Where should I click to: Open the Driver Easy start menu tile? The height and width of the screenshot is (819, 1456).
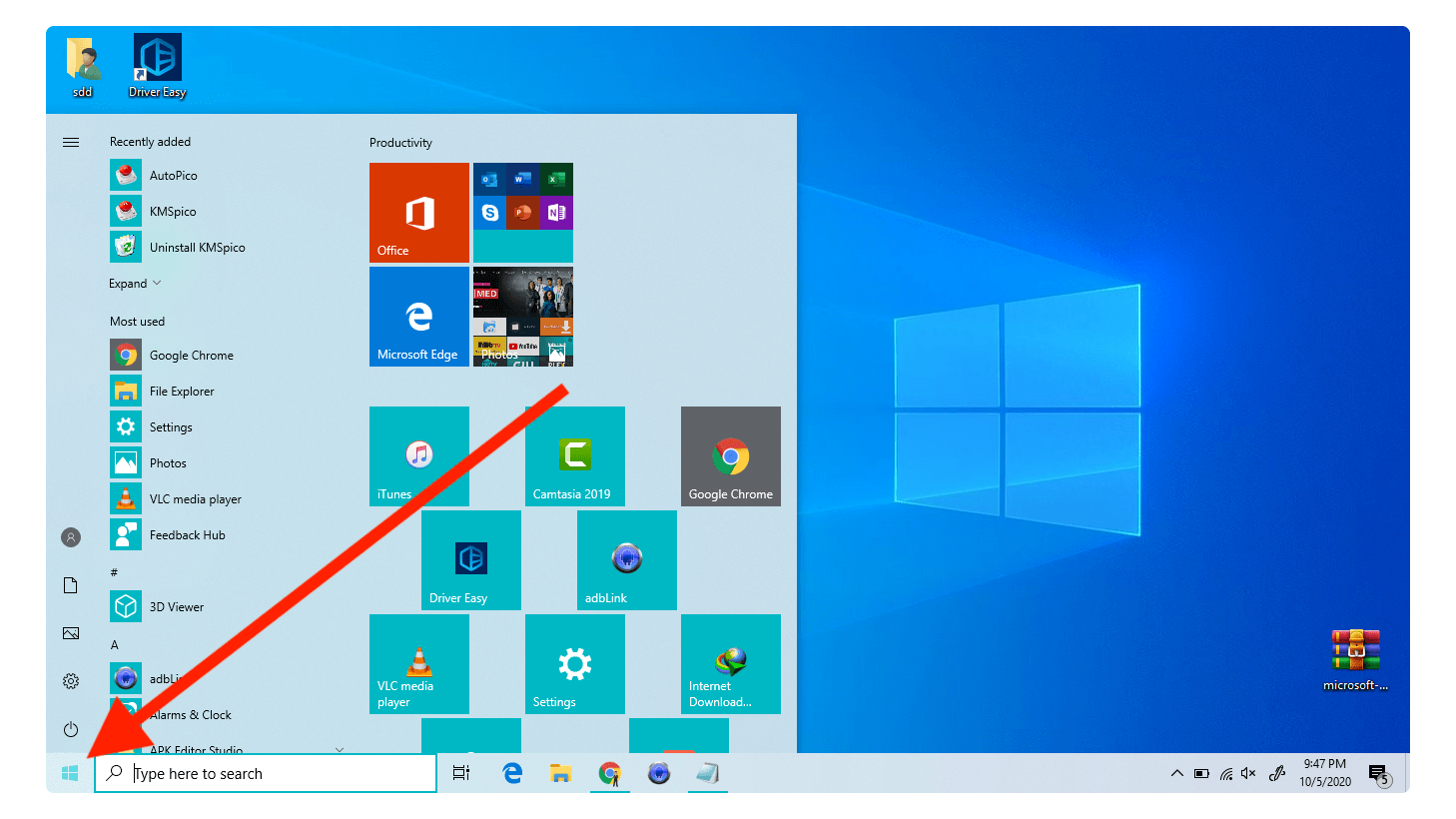470,560
